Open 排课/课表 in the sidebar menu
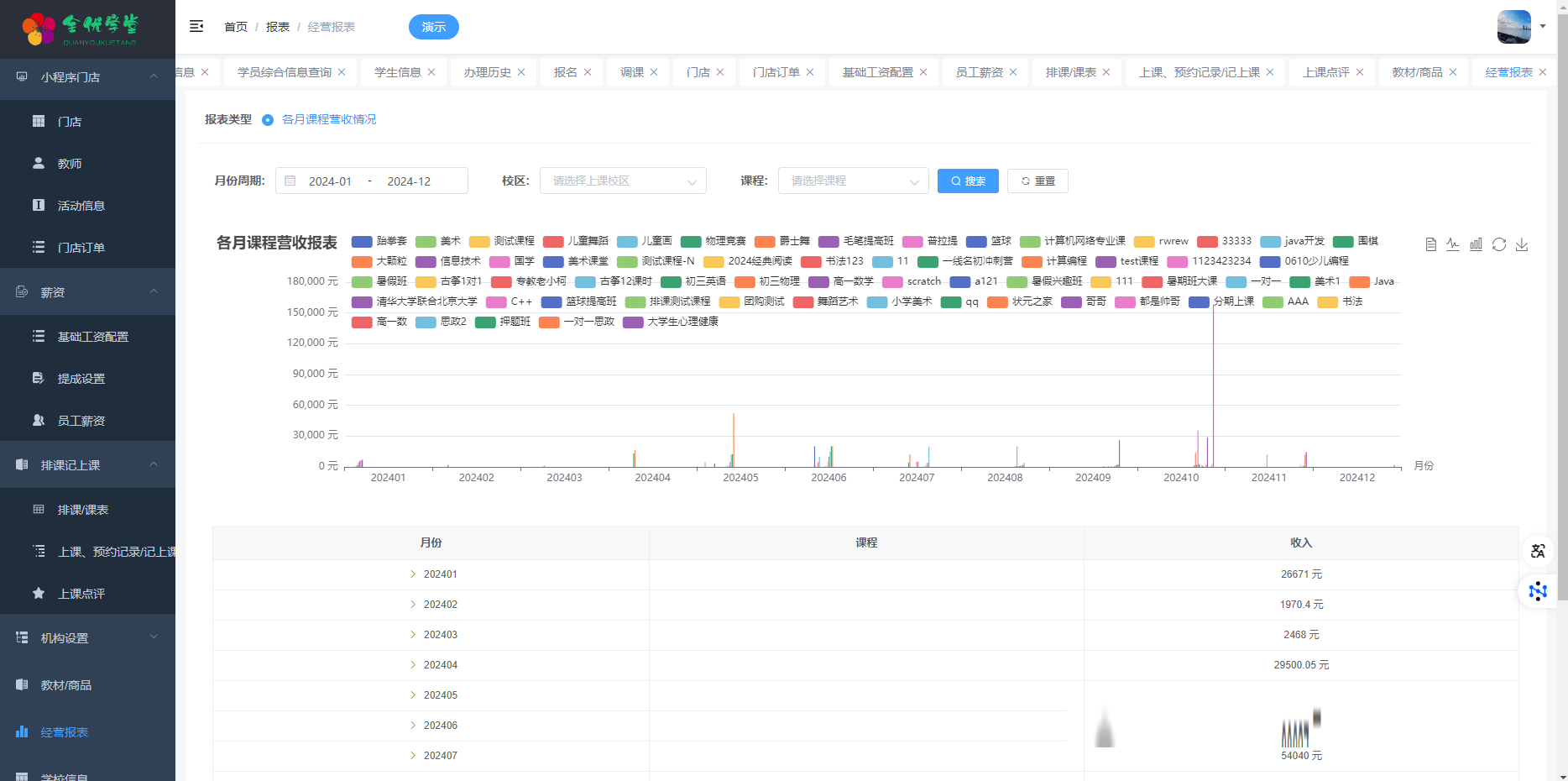 87,510
